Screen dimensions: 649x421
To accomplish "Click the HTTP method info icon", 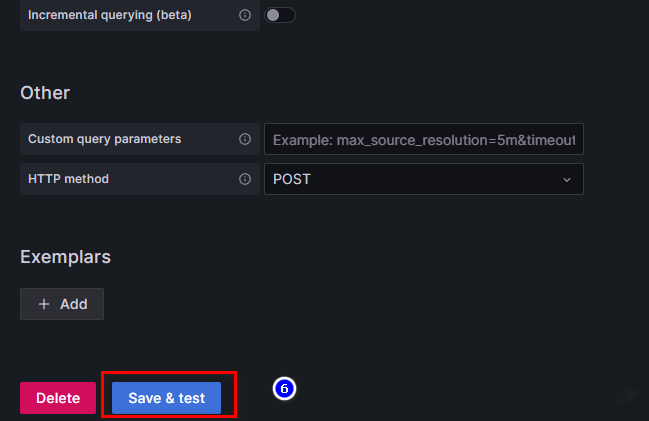I will coord(245,179).
